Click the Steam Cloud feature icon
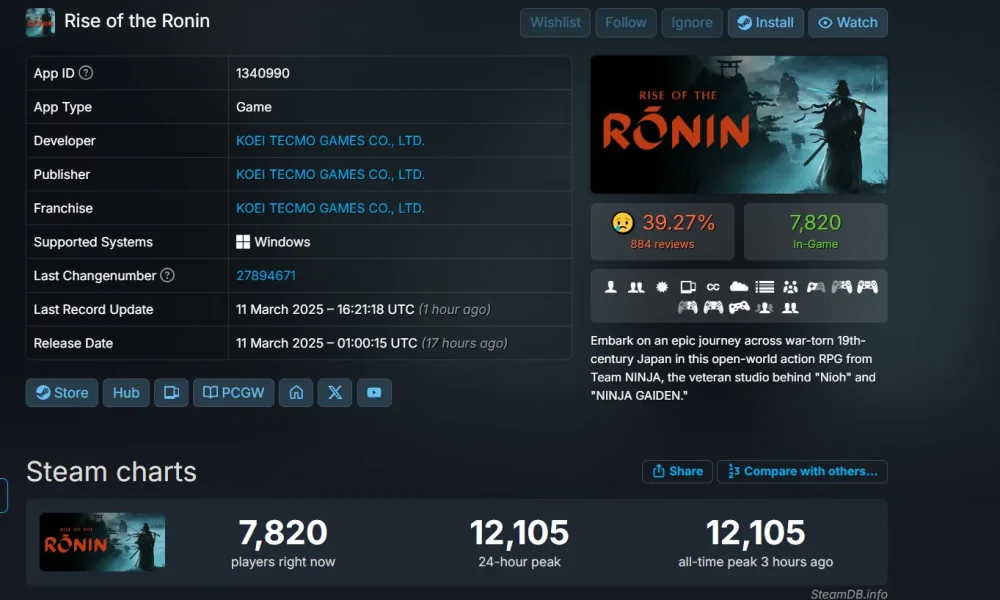1000x600 pixels. pos(739,287)
